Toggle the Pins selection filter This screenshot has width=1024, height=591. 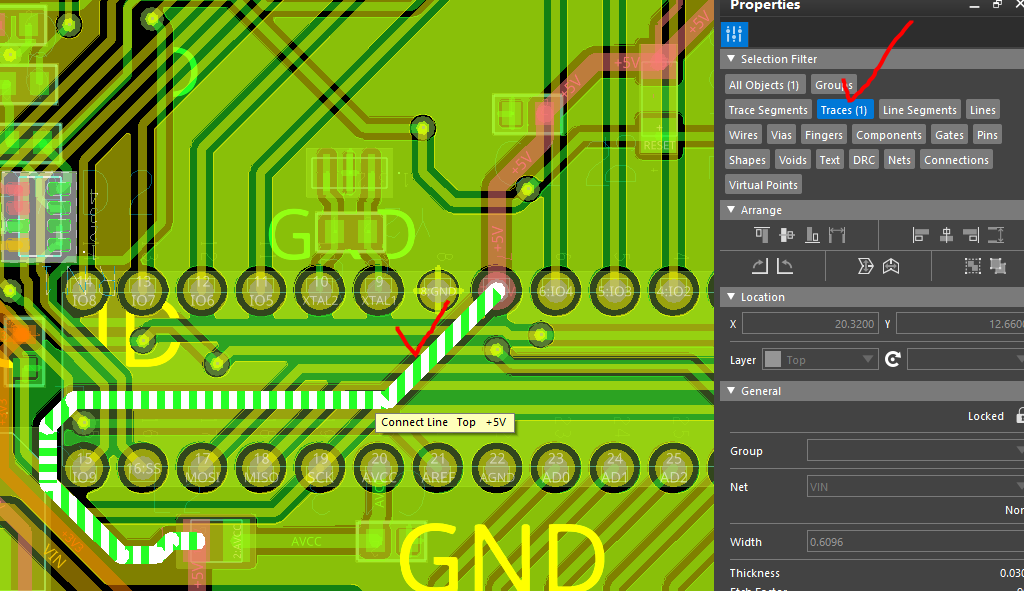[x=987, y=135]
